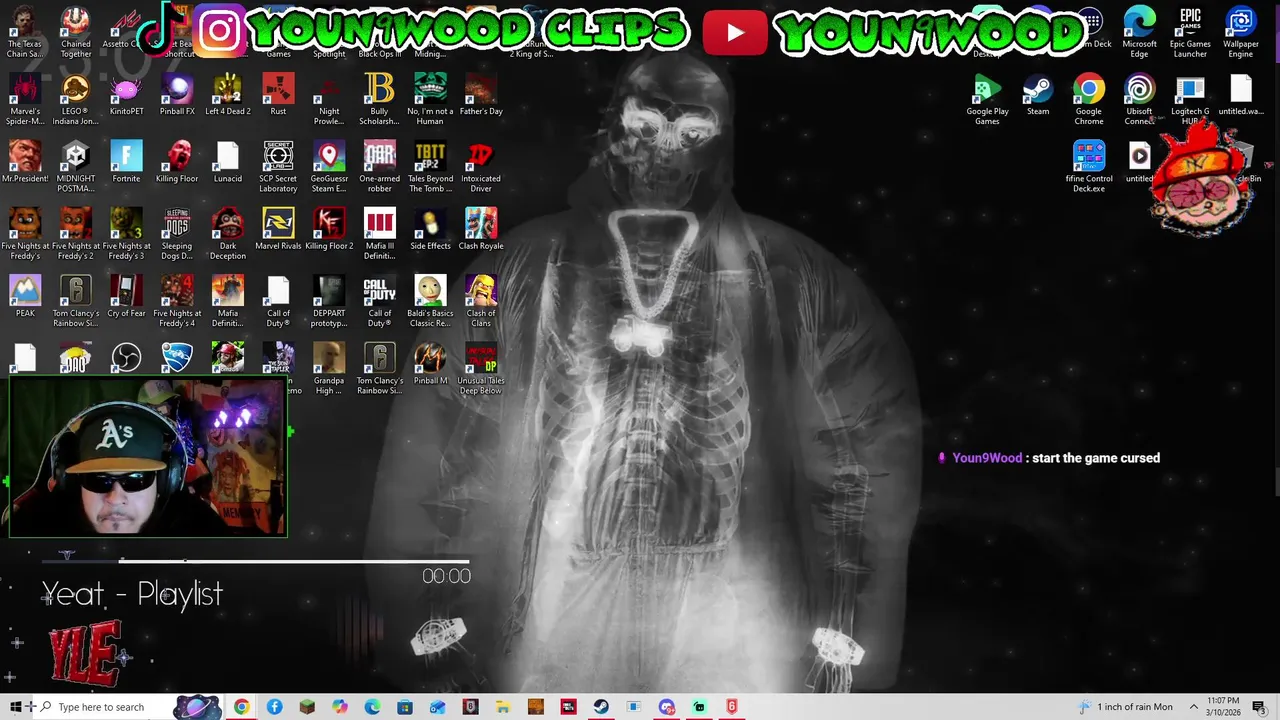Open the weather rain forecast widget
Image resolution: width=1280 pixels, height=720 pixels.
pyautogui.click(x=1124, y=707)
